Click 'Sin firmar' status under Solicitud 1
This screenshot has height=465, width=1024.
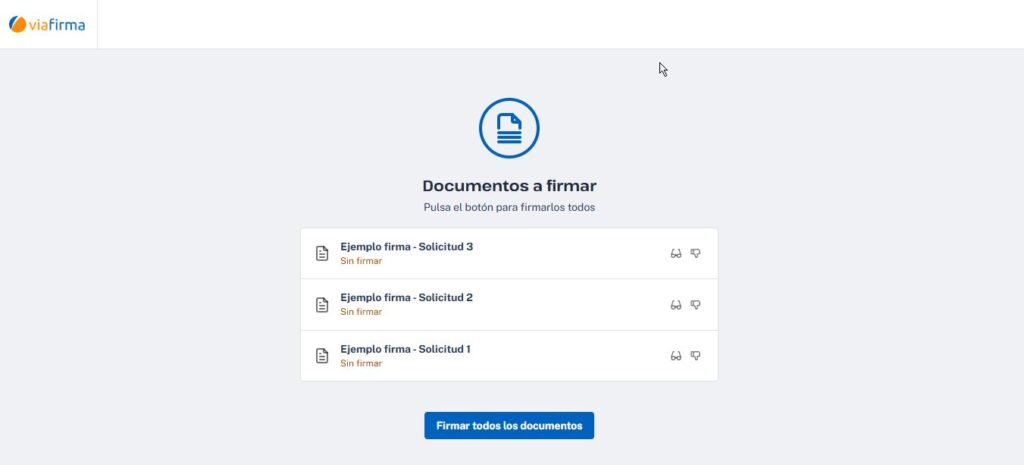tap(361, 363)
